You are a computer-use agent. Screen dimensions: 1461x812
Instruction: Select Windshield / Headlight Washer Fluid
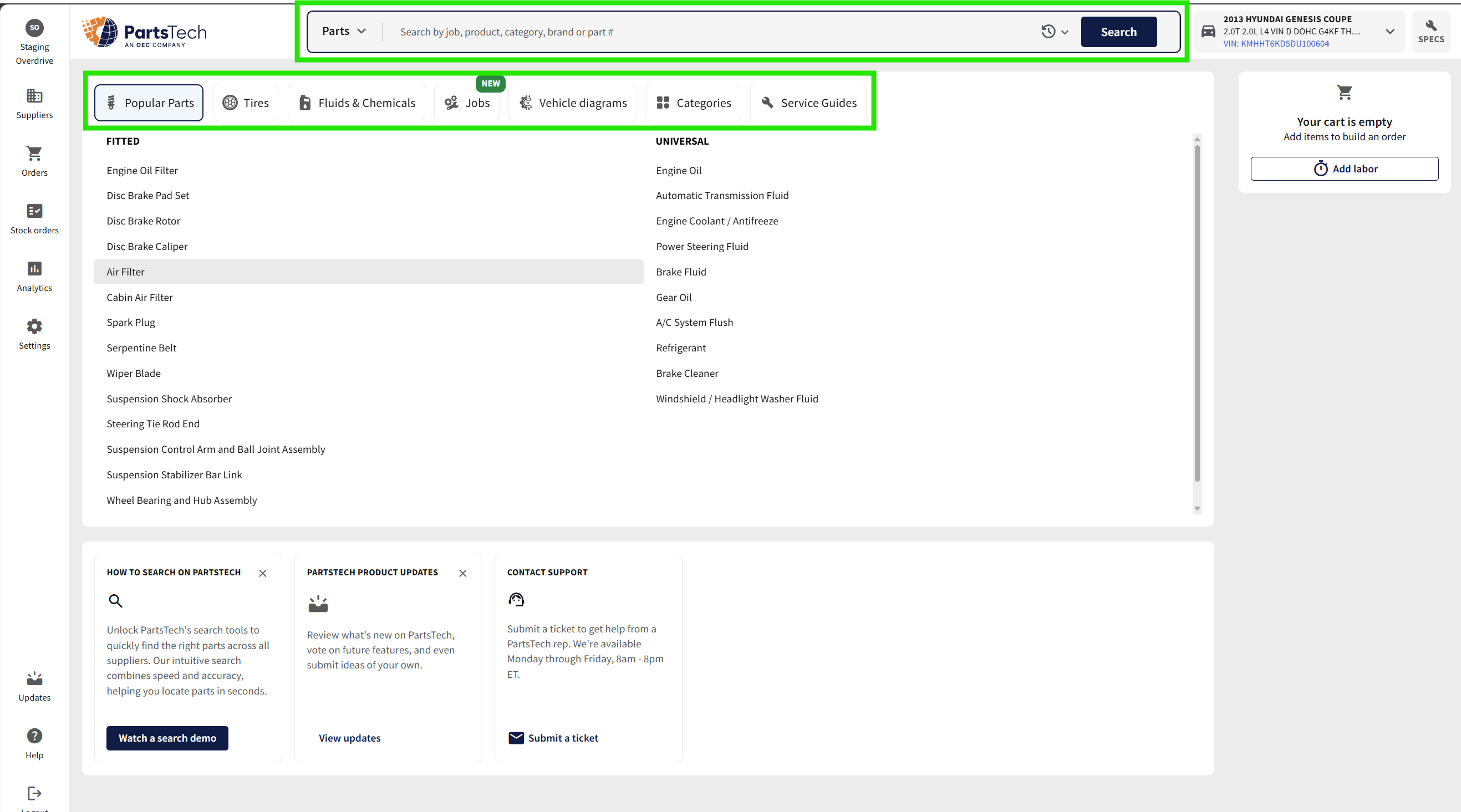tap(737, 399)
